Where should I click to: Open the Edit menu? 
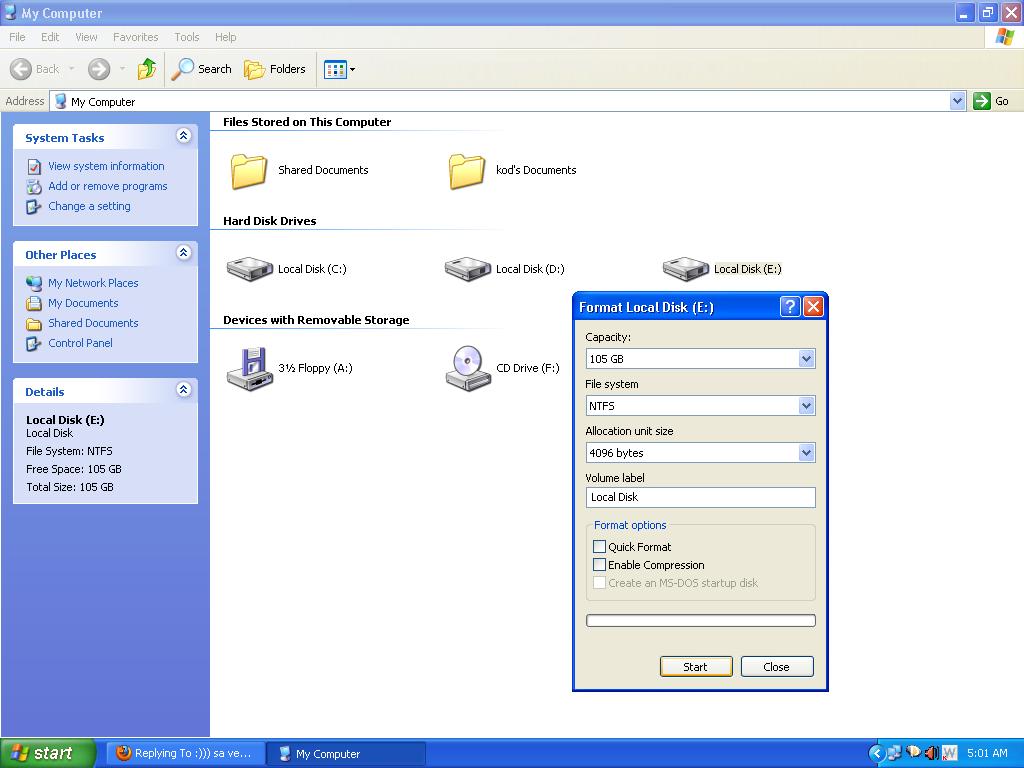[x=50, y=37]
